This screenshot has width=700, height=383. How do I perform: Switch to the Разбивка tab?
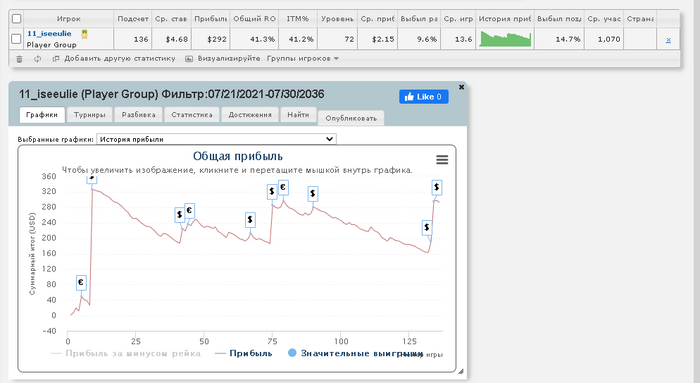[138, 115]
